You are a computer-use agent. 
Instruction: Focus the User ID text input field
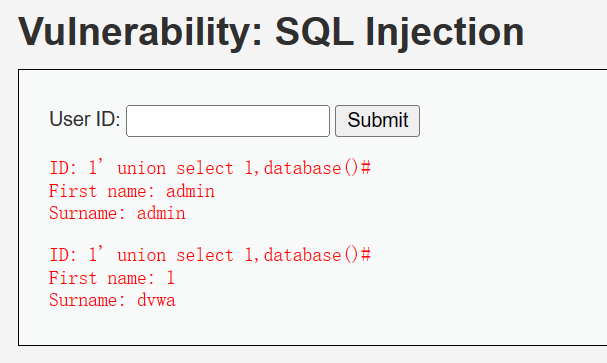[x=228, y=121]
